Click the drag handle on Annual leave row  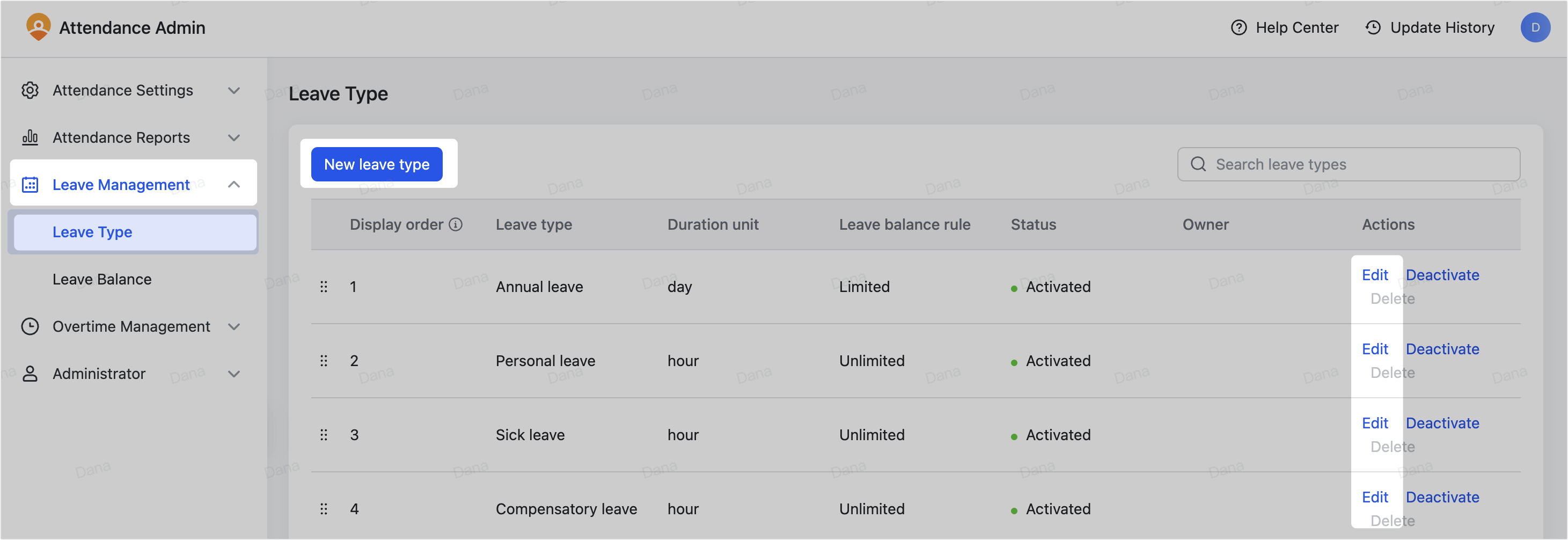click(324, 286)
